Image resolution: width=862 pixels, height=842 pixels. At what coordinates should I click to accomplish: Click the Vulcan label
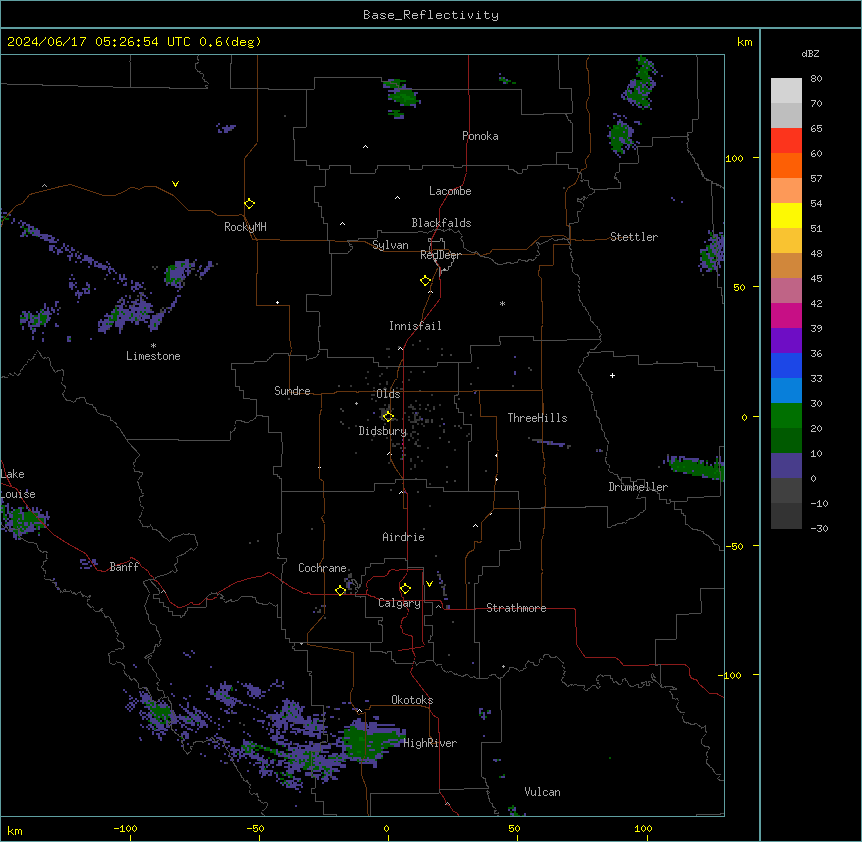[x=542, y=792]
